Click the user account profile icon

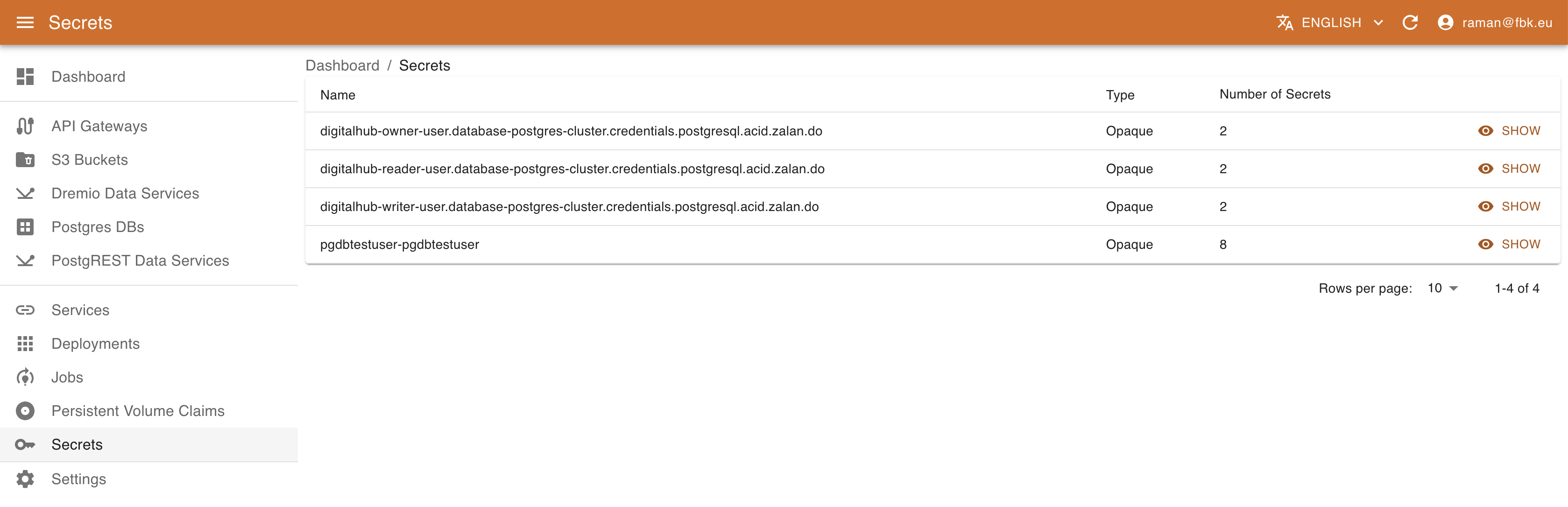[1446, 22]
